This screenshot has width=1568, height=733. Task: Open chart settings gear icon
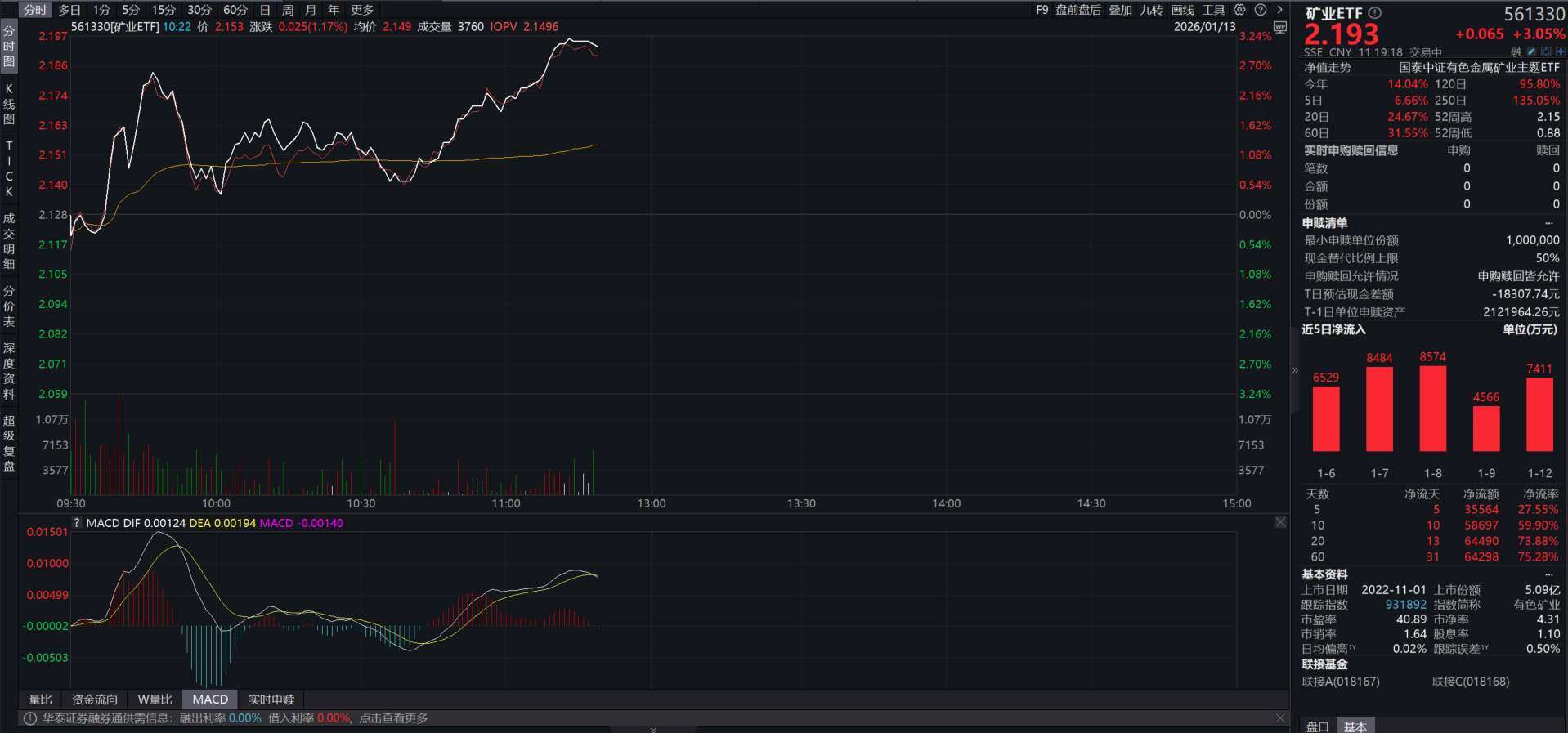pos(1239,10)
